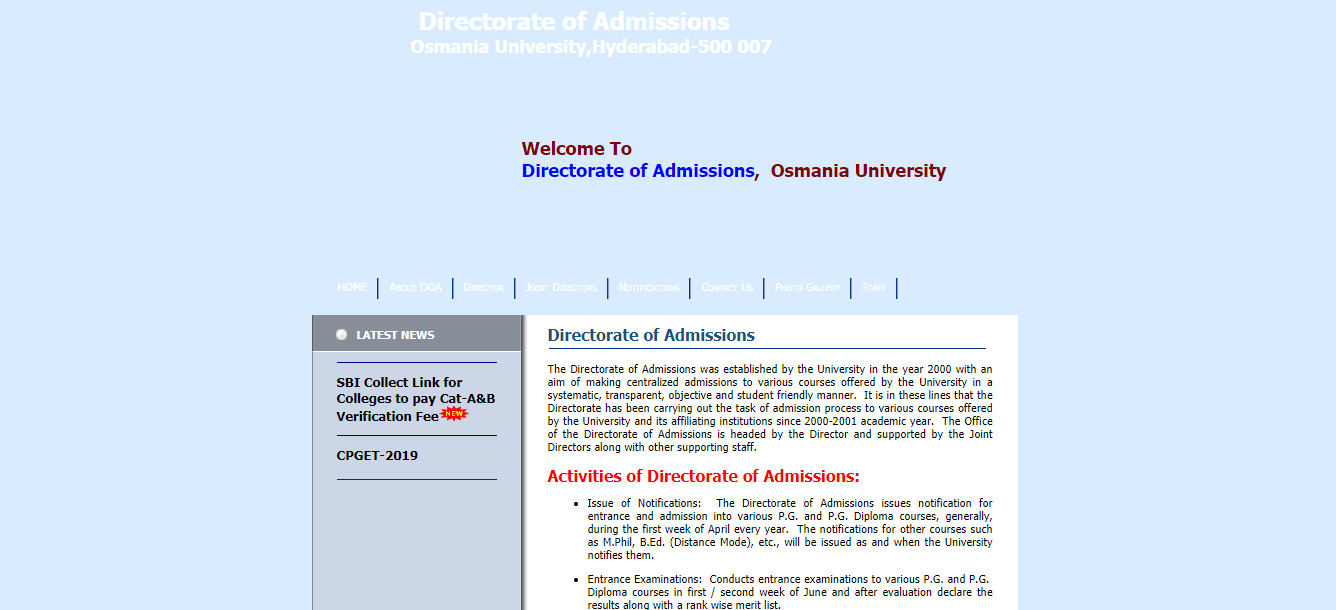Click the Directorate of Admissions page heading
This screenshot has height=610, width=1336.
point(651,335)
